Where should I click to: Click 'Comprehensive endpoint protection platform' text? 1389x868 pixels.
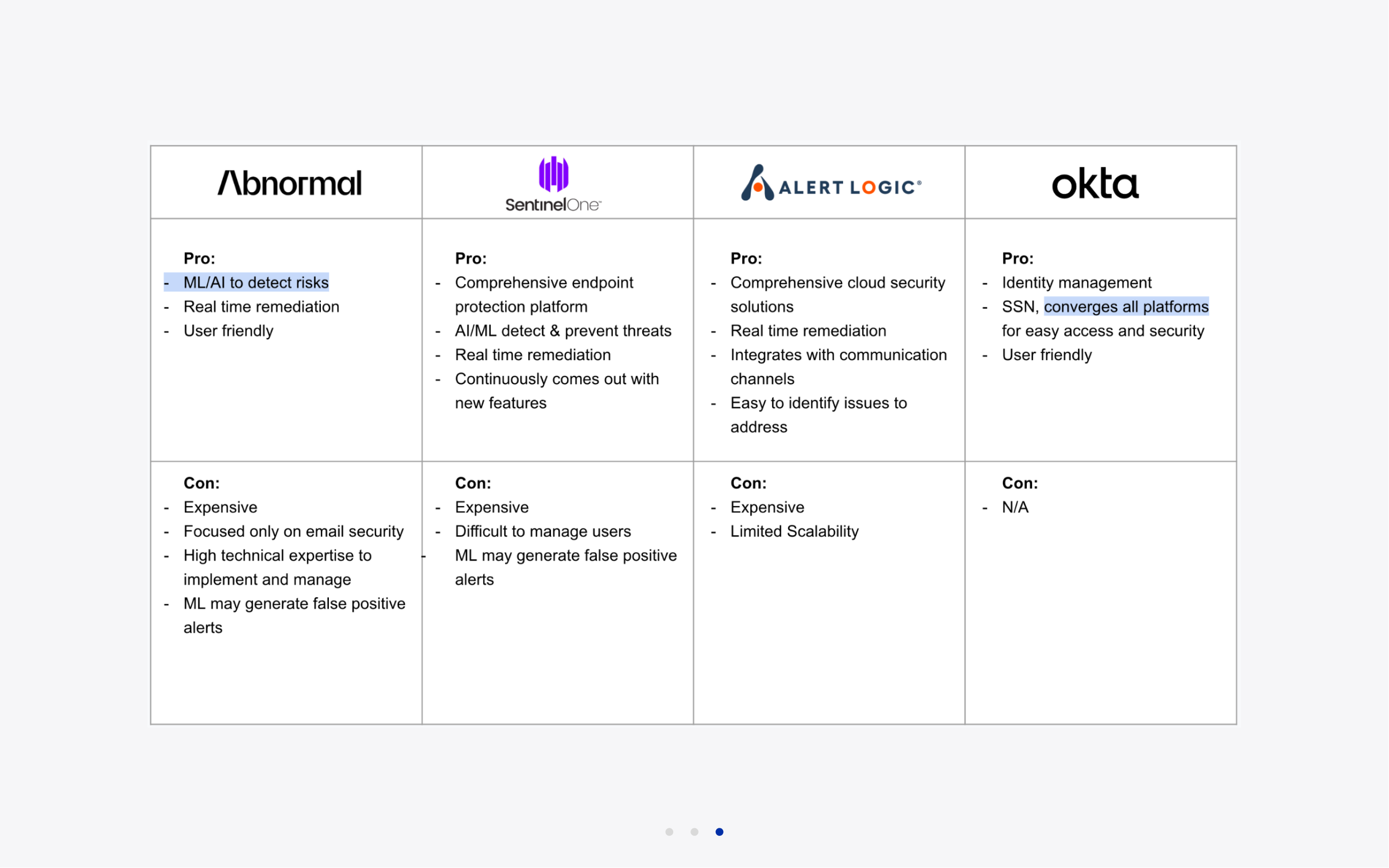[x=544, y=283]
